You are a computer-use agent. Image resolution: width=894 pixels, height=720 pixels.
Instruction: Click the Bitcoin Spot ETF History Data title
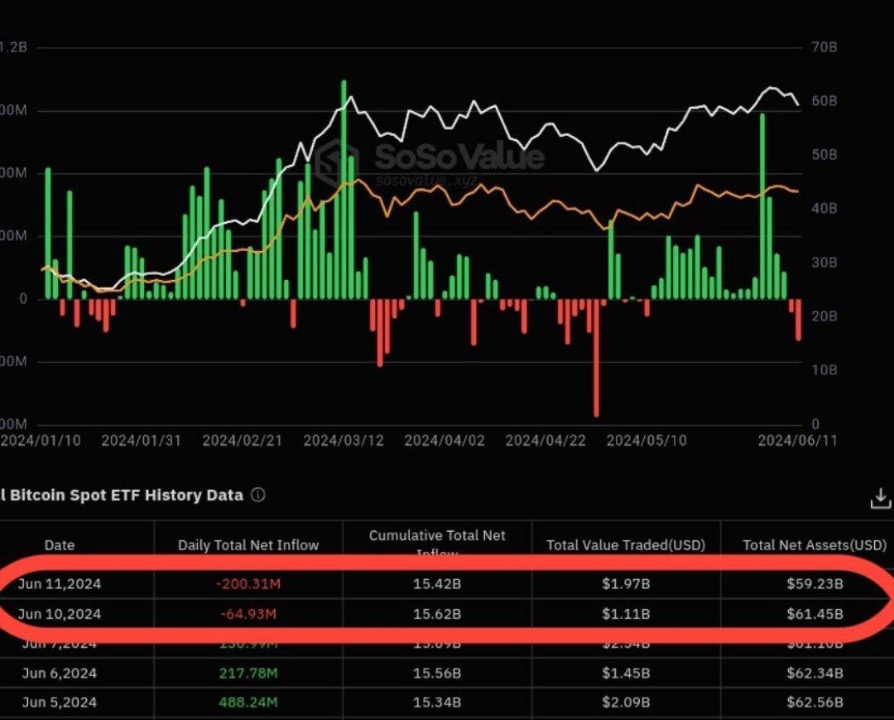pyautogui.click(x=125, y=495)
